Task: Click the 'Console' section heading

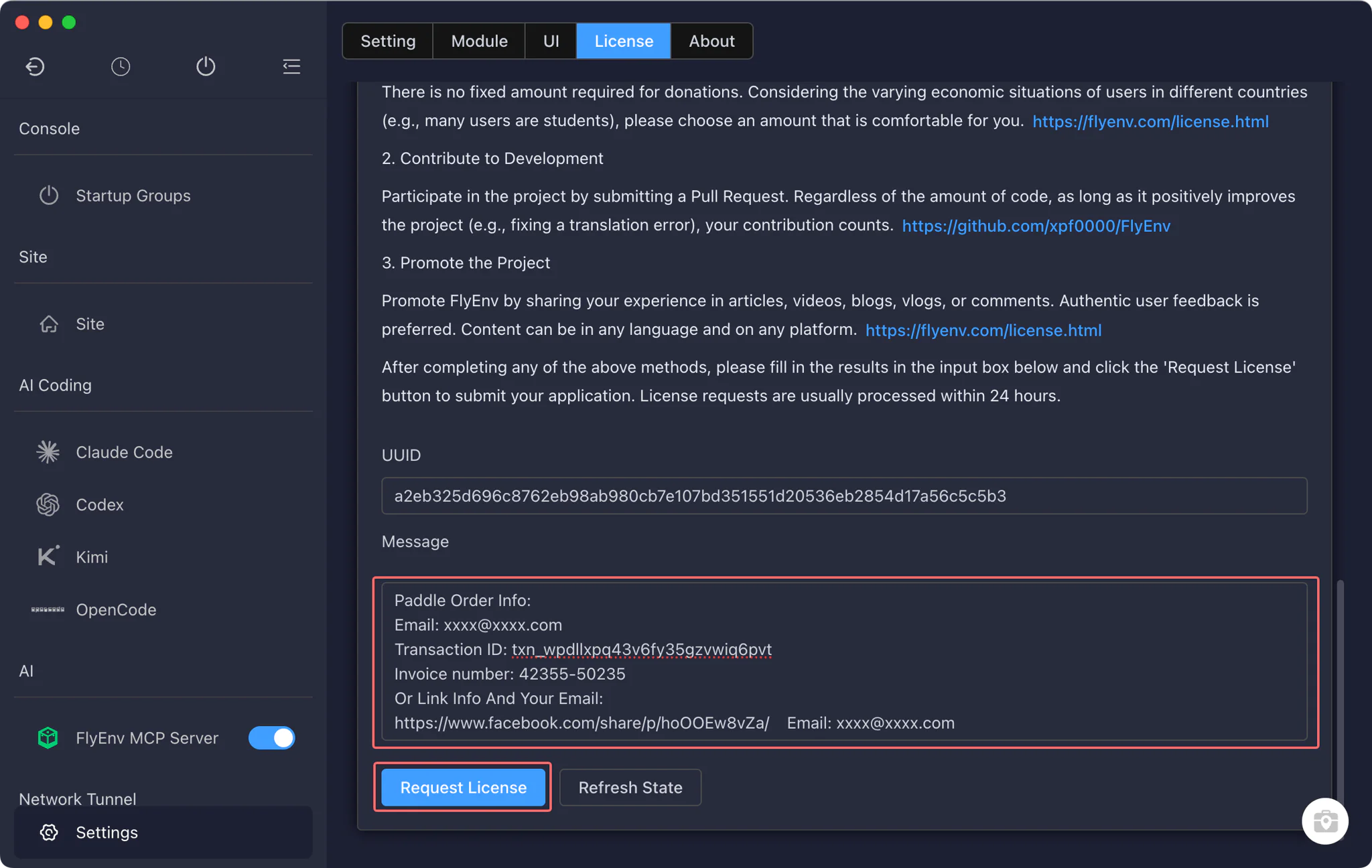Action: click(x=49, y=129)
